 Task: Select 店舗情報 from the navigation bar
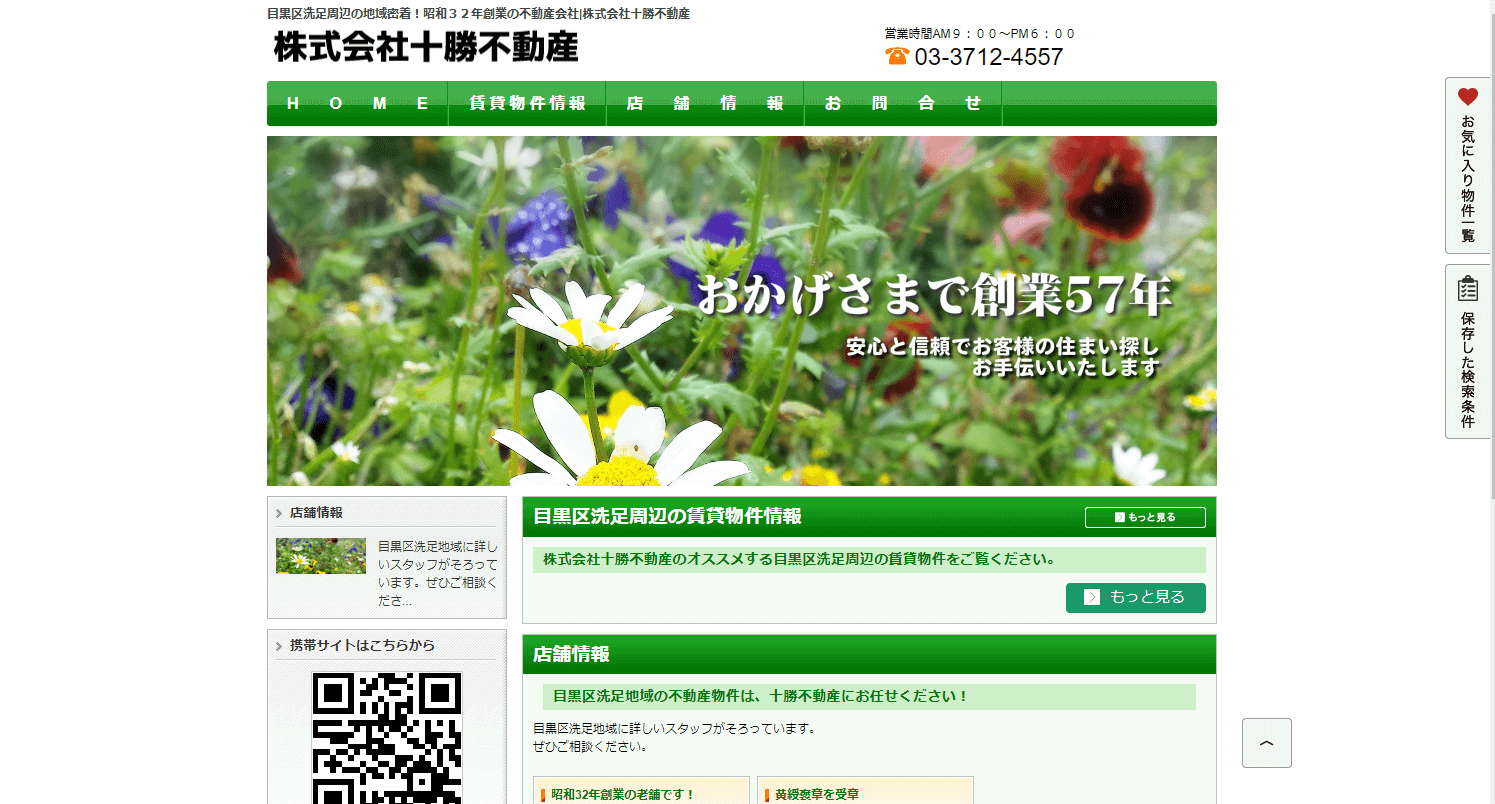click(704, 103)
